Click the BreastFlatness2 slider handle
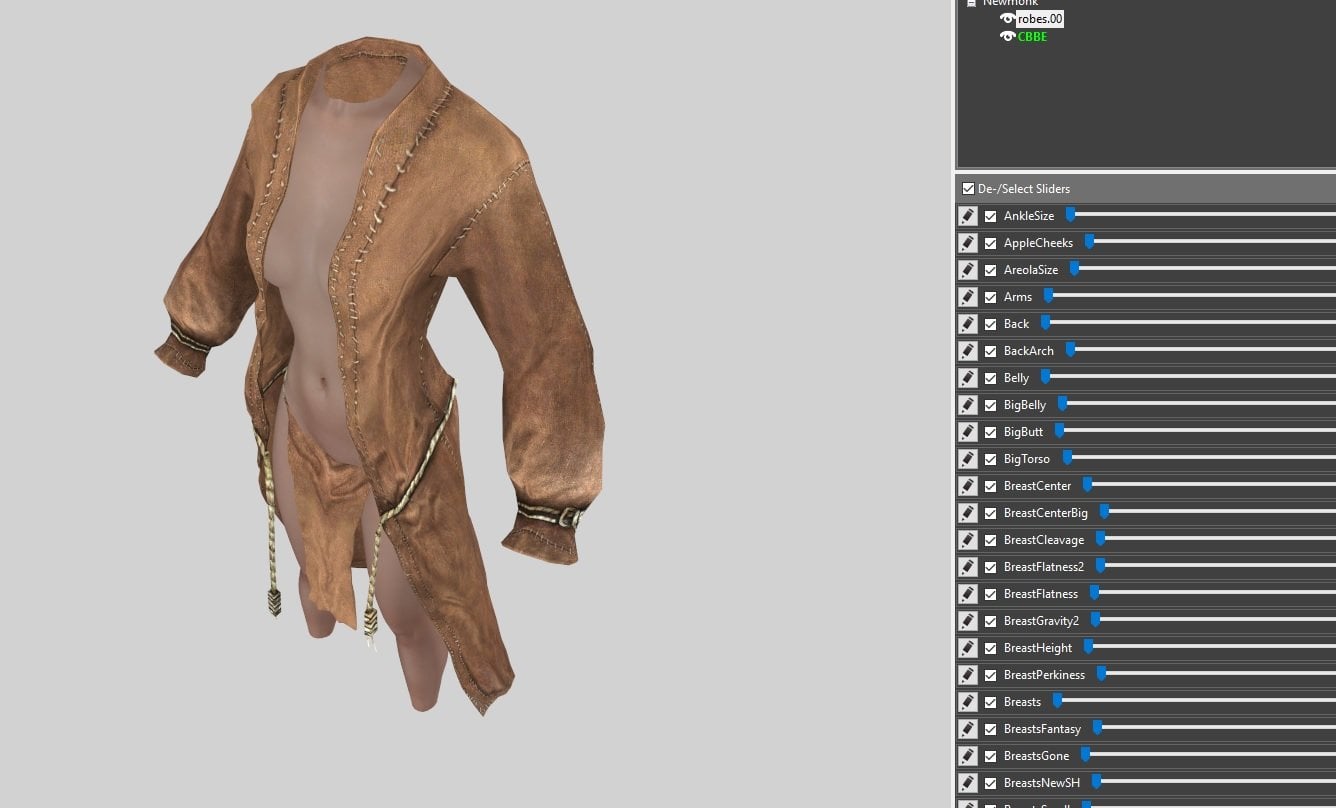 coord(1100,565)
